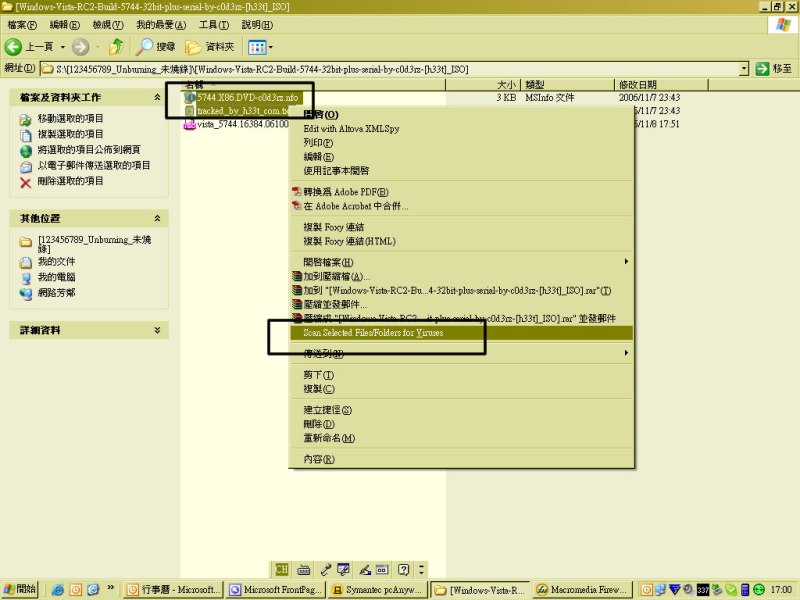Click the 移動選取的項目 task icon

tap(26, 120)
